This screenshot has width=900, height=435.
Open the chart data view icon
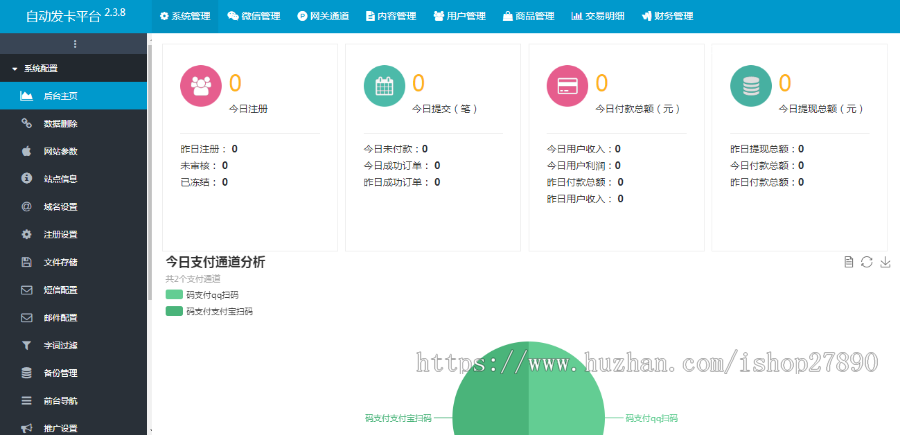(849, 262)
